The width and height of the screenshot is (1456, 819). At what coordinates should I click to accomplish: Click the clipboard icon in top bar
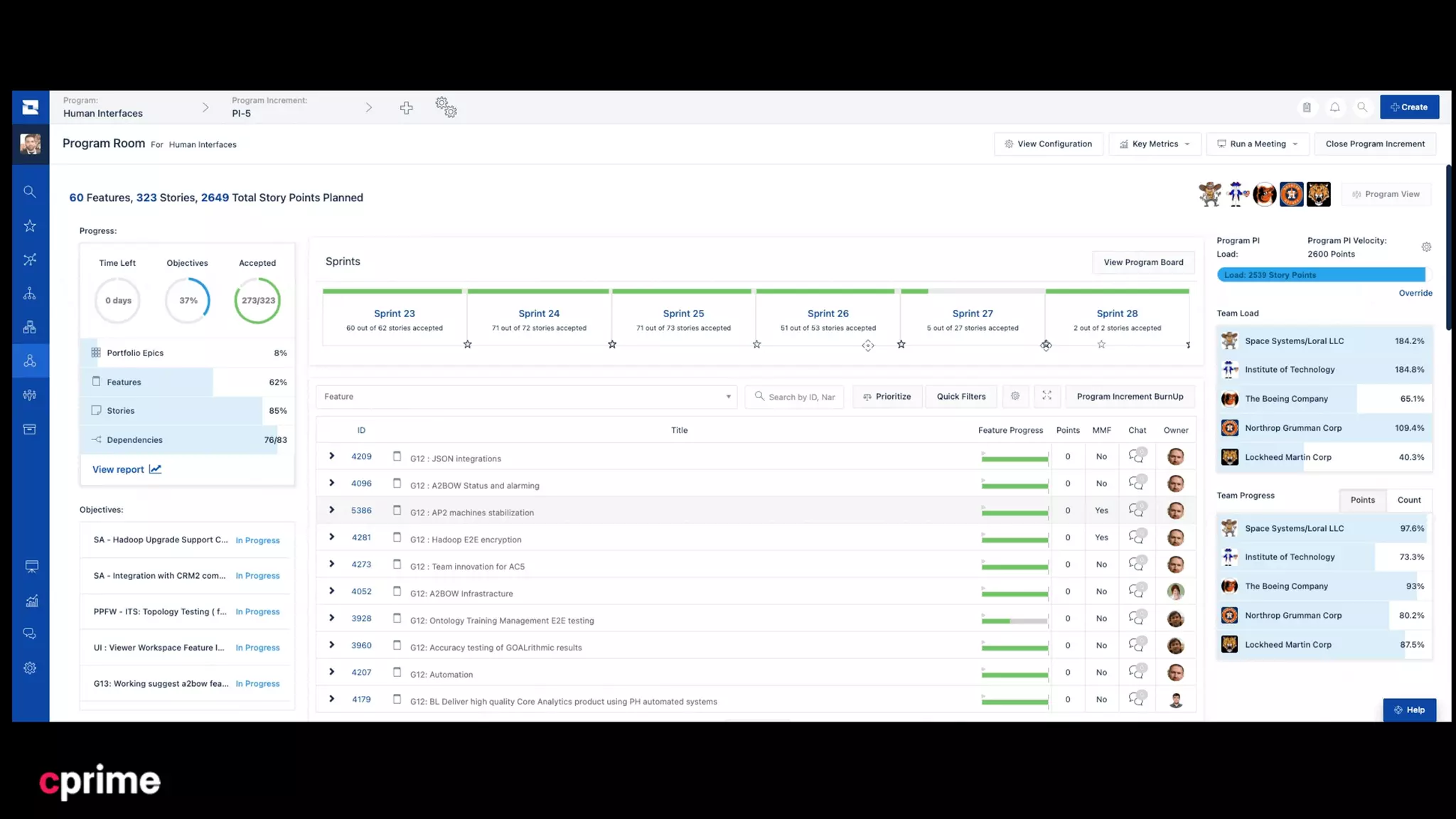click(x=1307, y=107)
